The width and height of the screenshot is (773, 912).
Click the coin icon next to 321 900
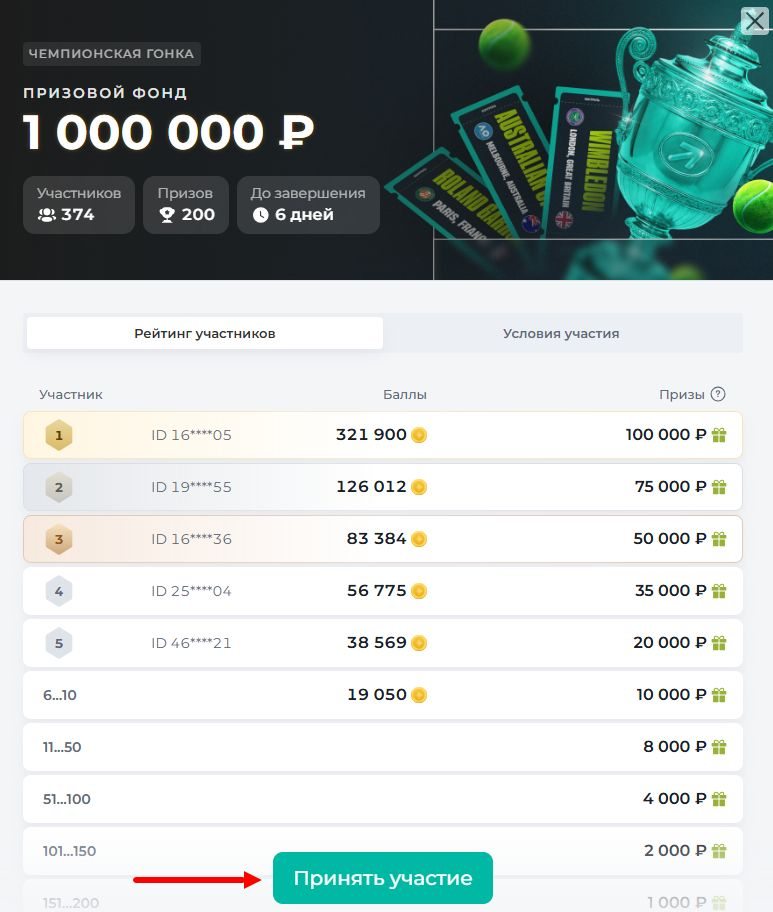(419, 435)
